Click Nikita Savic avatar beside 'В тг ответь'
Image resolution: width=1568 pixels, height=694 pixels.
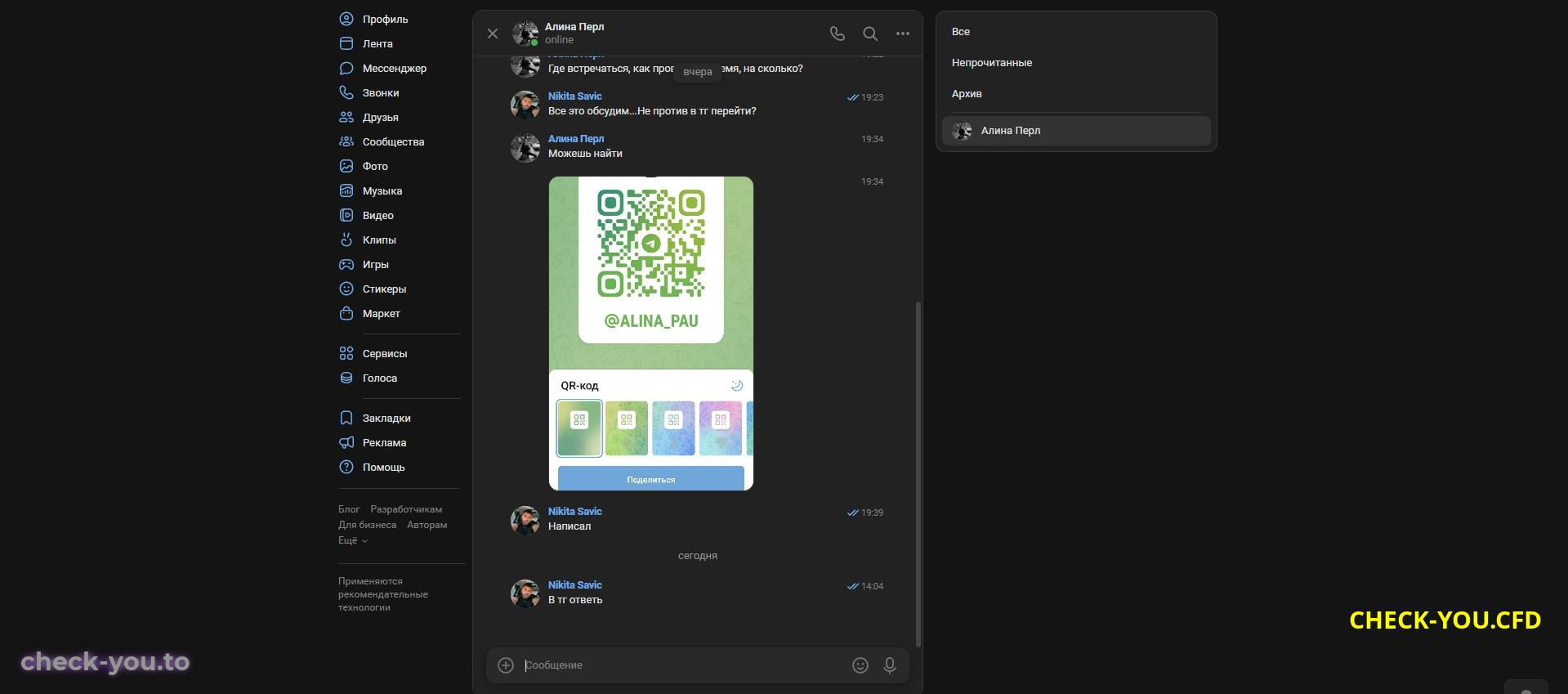[x=525, y=593]
